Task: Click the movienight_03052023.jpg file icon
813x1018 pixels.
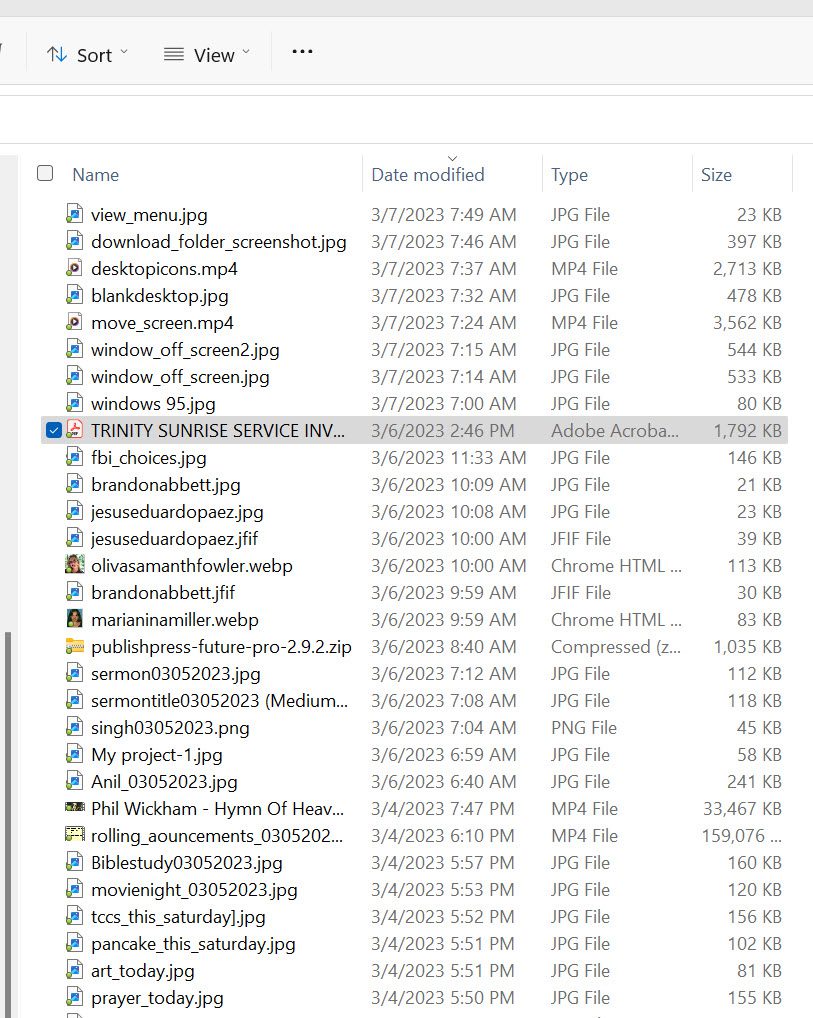Action: pos(75,889)
